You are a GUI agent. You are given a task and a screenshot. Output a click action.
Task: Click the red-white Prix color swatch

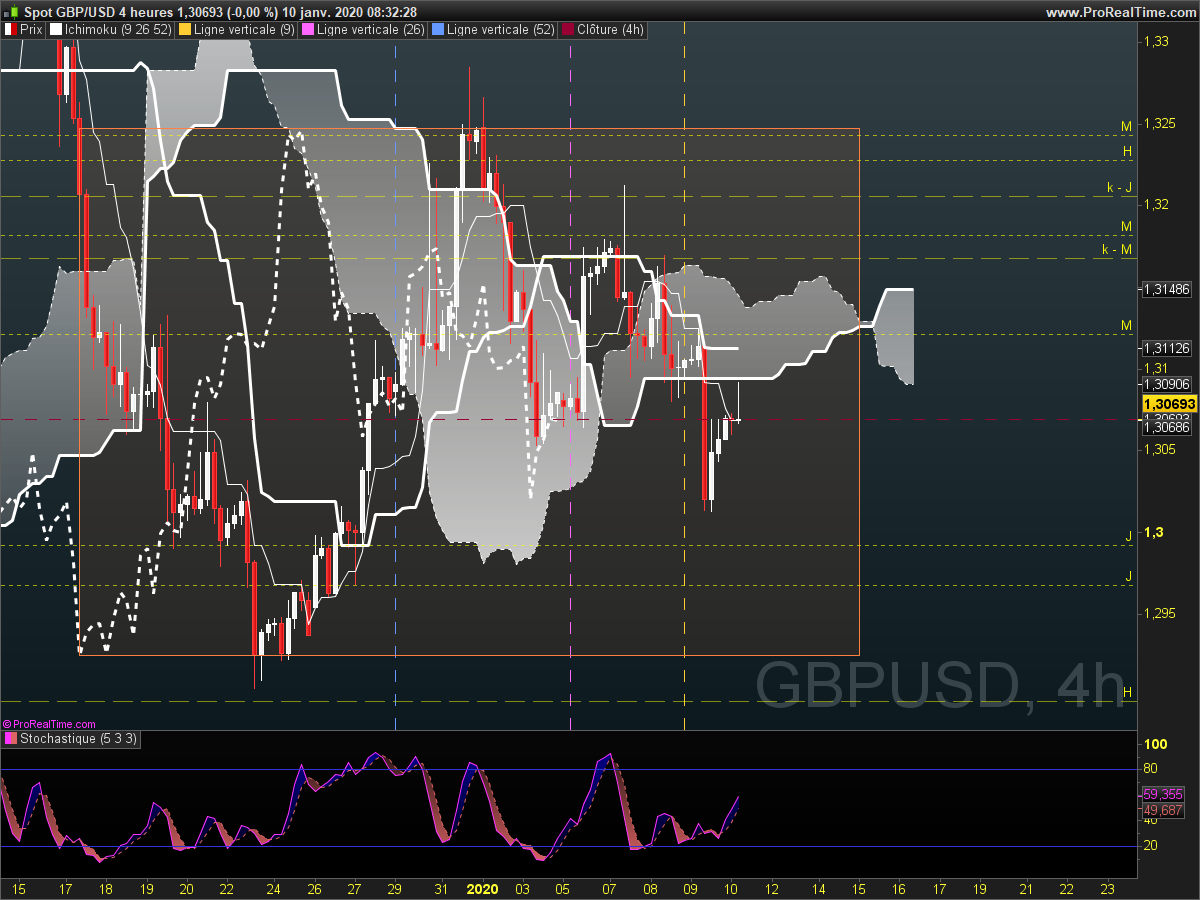11,30
